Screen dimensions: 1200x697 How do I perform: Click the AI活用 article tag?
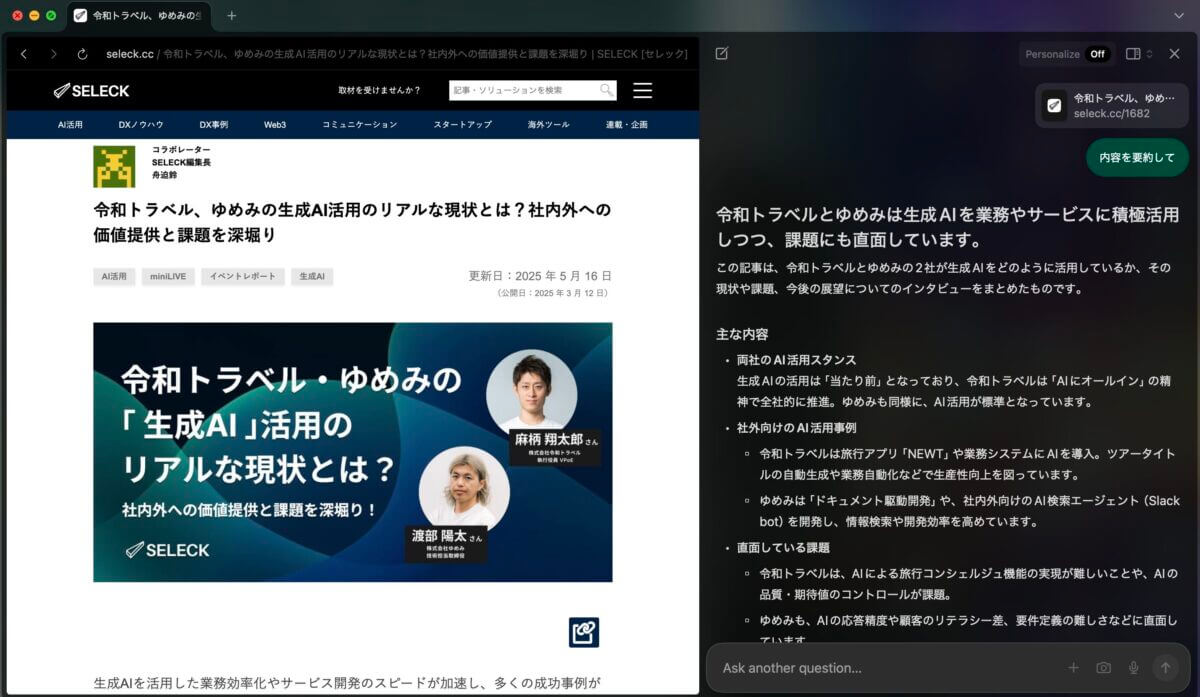click(x=114, y=276)
